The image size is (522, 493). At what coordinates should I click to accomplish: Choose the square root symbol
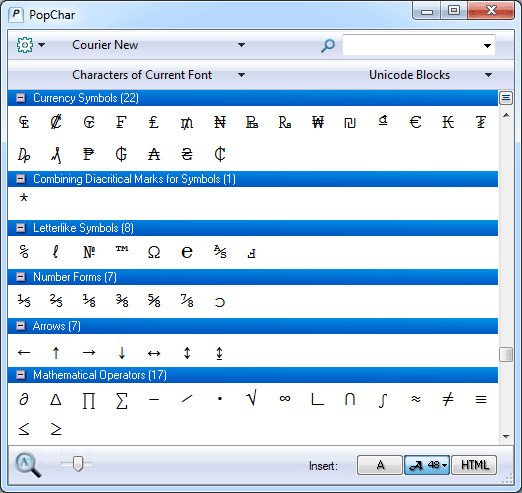tap(252, 398)
